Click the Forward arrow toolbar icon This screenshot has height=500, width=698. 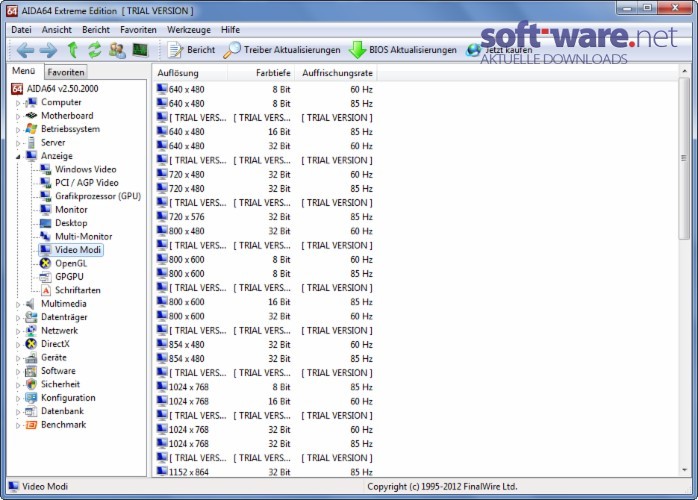(x=48, y=50)
